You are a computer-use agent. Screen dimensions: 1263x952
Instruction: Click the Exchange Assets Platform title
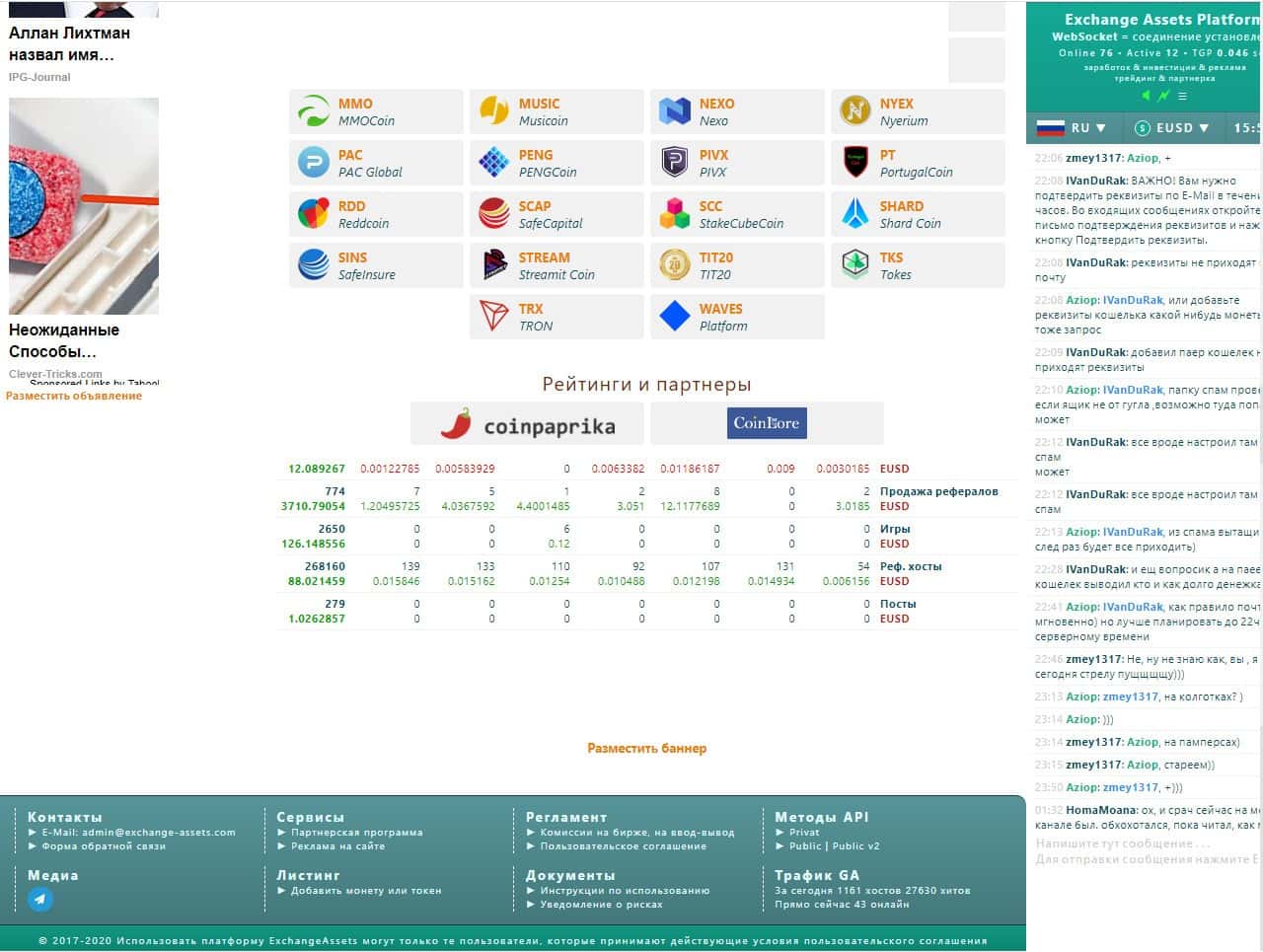coord(1163,19)
